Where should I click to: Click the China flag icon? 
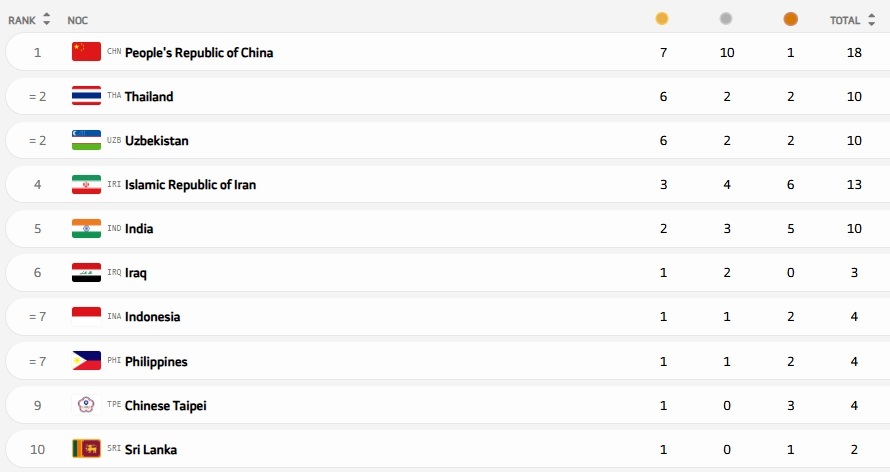86,52
